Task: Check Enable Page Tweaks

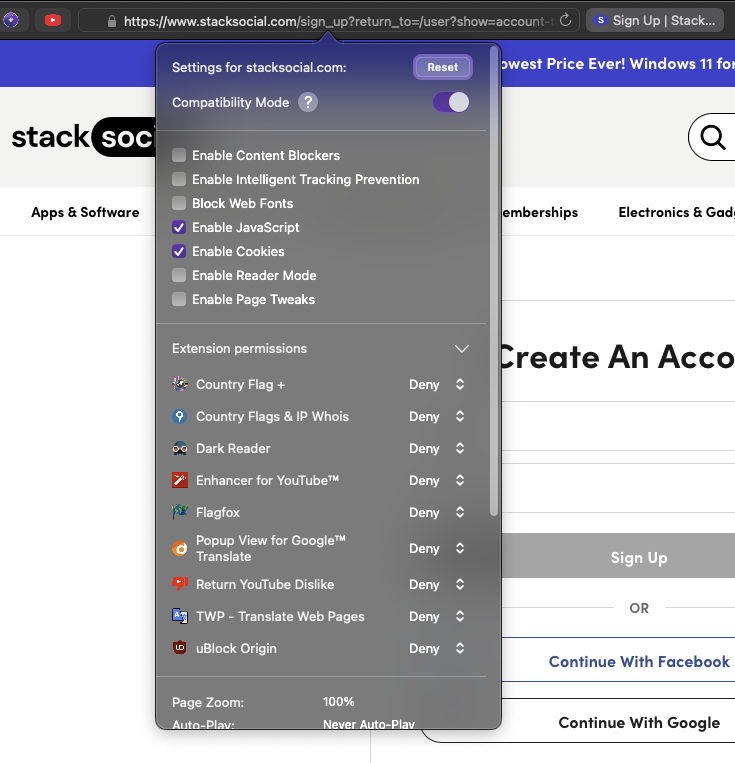Action: (179, 299)
